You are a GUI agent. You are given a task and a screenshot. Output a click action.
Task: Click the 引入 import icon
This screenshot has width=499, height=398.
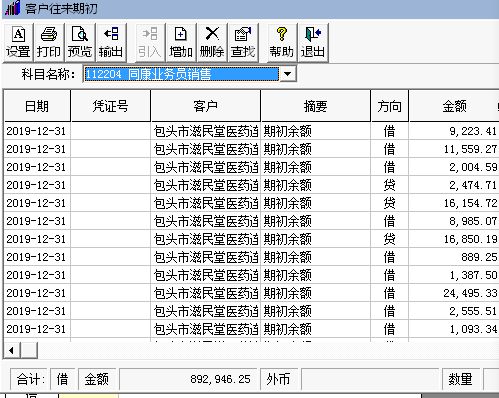[149, 43]
